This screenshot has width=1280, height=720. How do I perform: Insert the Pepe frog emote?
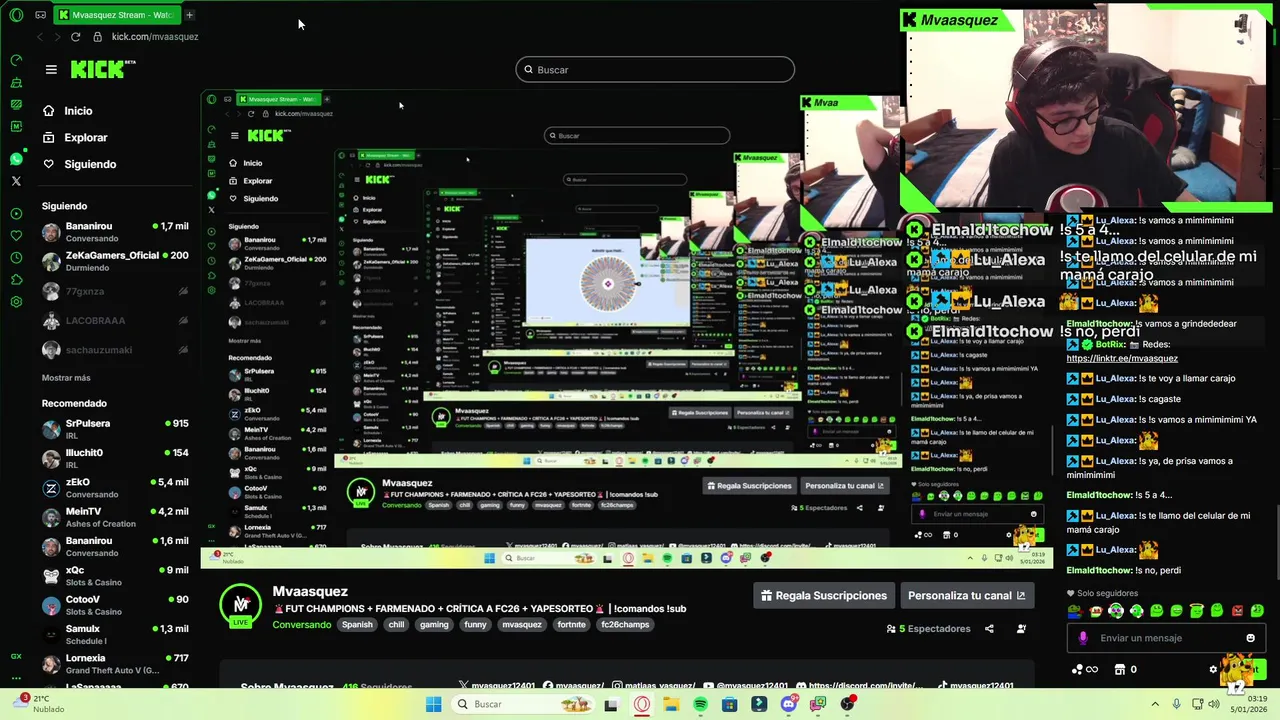(1075, 611)
